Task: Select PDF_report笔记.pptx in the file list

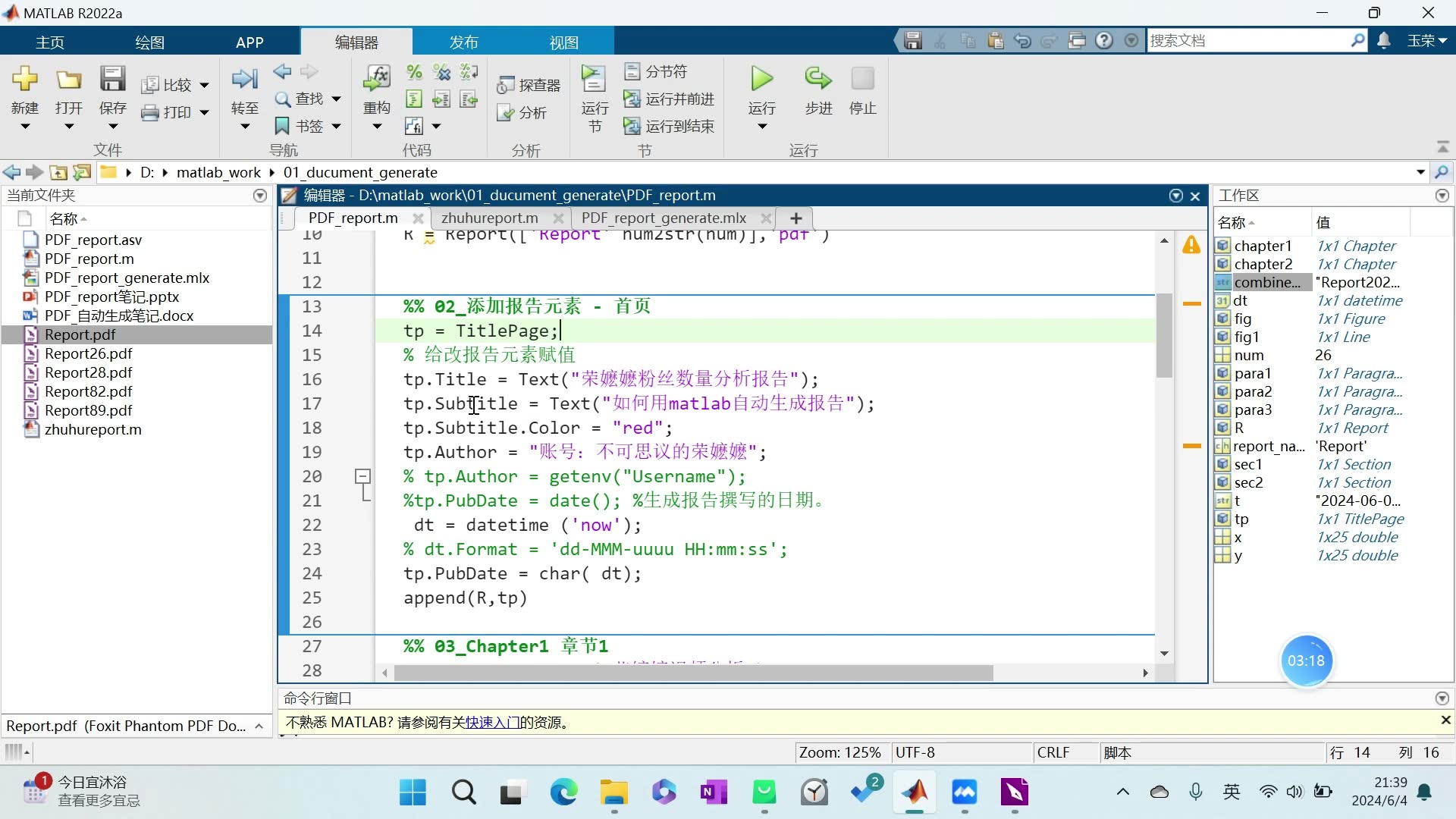Action: click(x=111, y=297)
